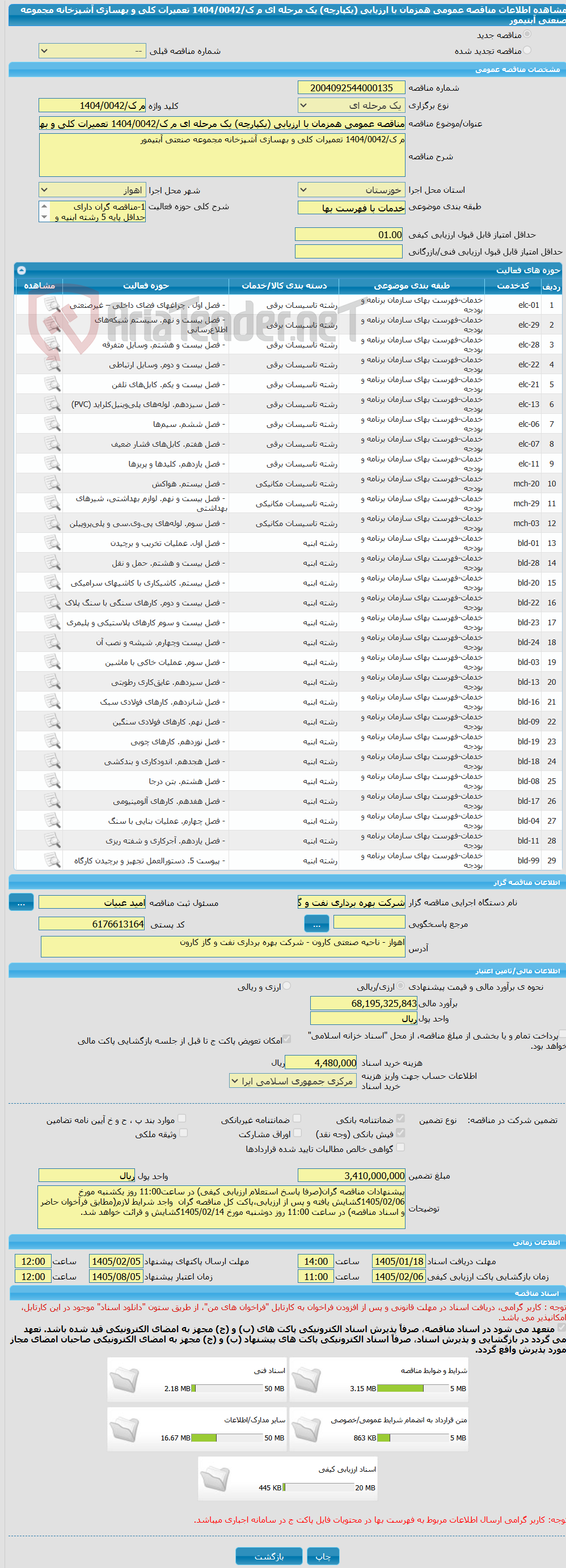Select the مناقصه تجدید شده radio button
Viewport: 566px width, 1568px height.
point(527,50)
